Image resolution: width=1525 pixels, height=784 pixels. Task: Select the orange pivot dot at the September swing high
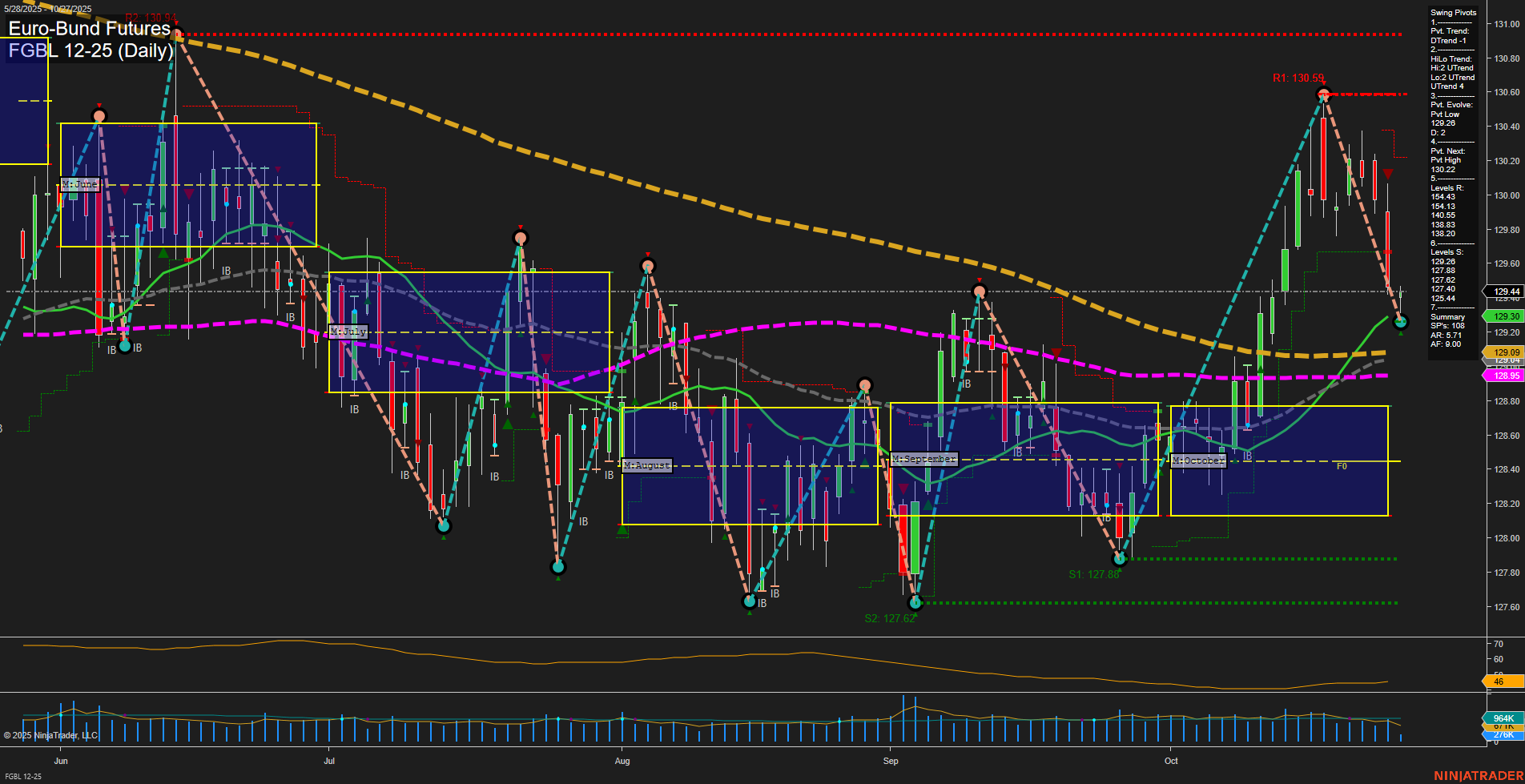point(979,291)
